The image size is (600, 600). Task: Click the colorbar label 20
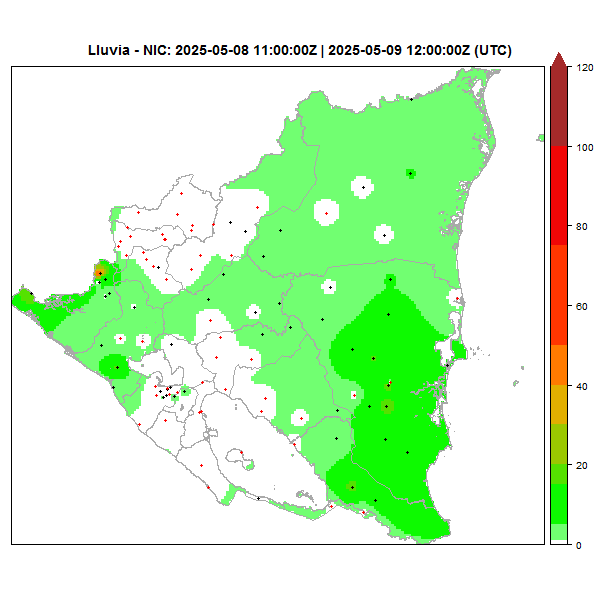582,465
